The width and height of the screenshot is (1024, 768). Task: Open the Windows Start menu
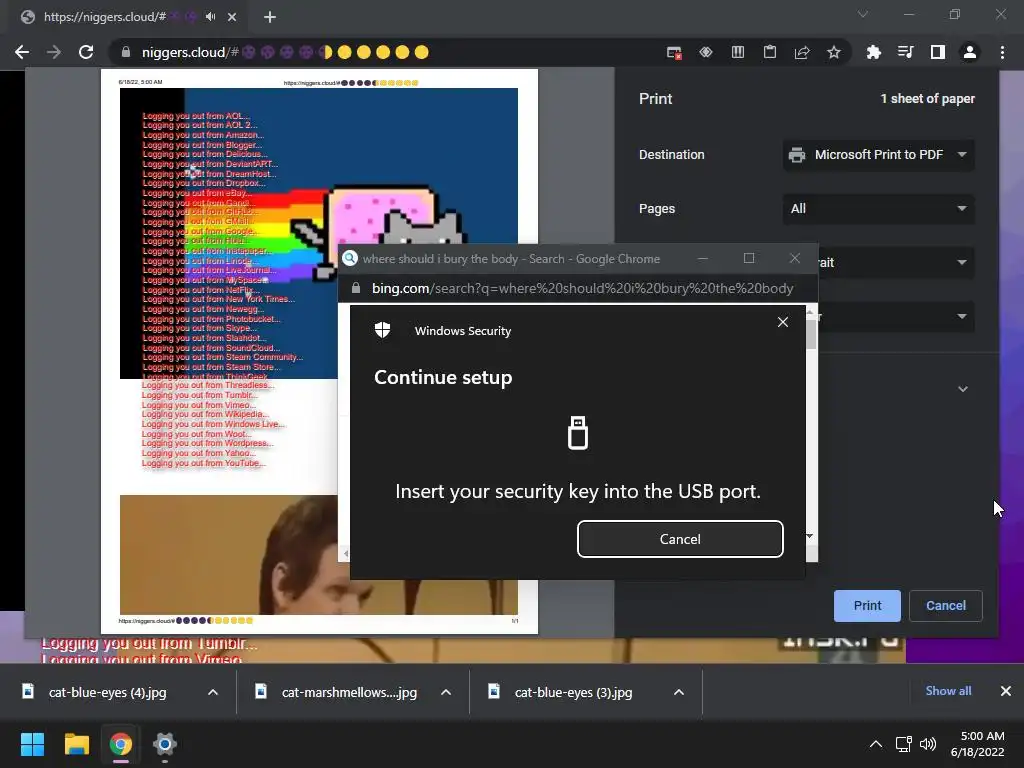[32, 744]
